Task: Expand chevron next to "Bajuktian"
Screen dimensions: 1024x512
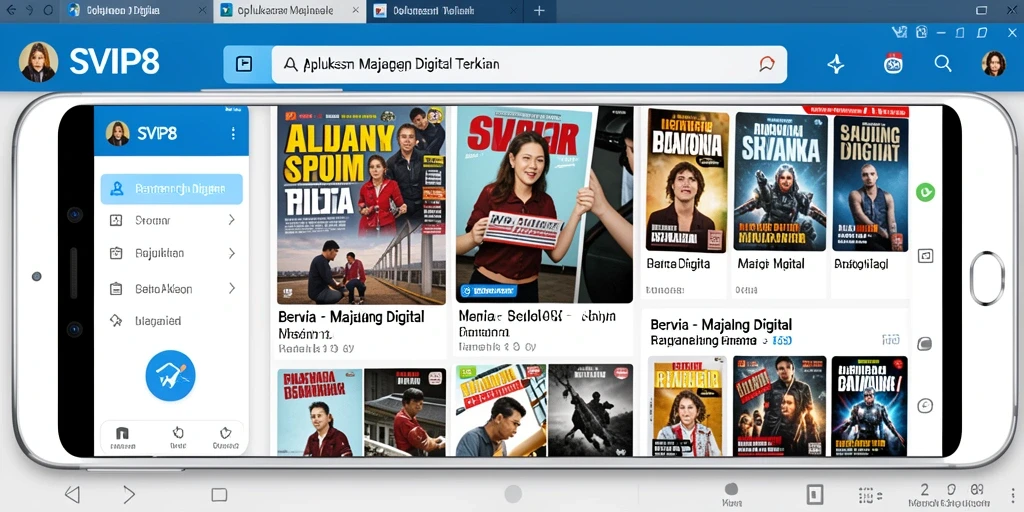Action: pyautogui.click(x=231, y=253)
